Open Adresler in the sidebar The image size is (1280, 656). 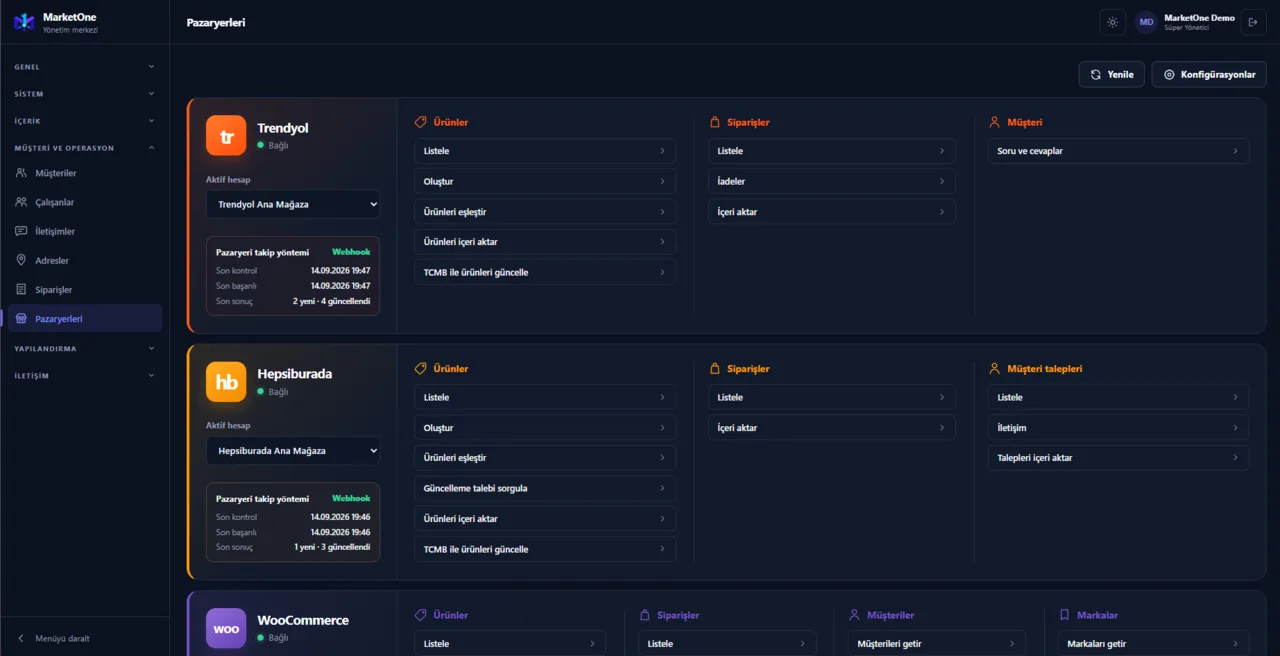(85, 260)
